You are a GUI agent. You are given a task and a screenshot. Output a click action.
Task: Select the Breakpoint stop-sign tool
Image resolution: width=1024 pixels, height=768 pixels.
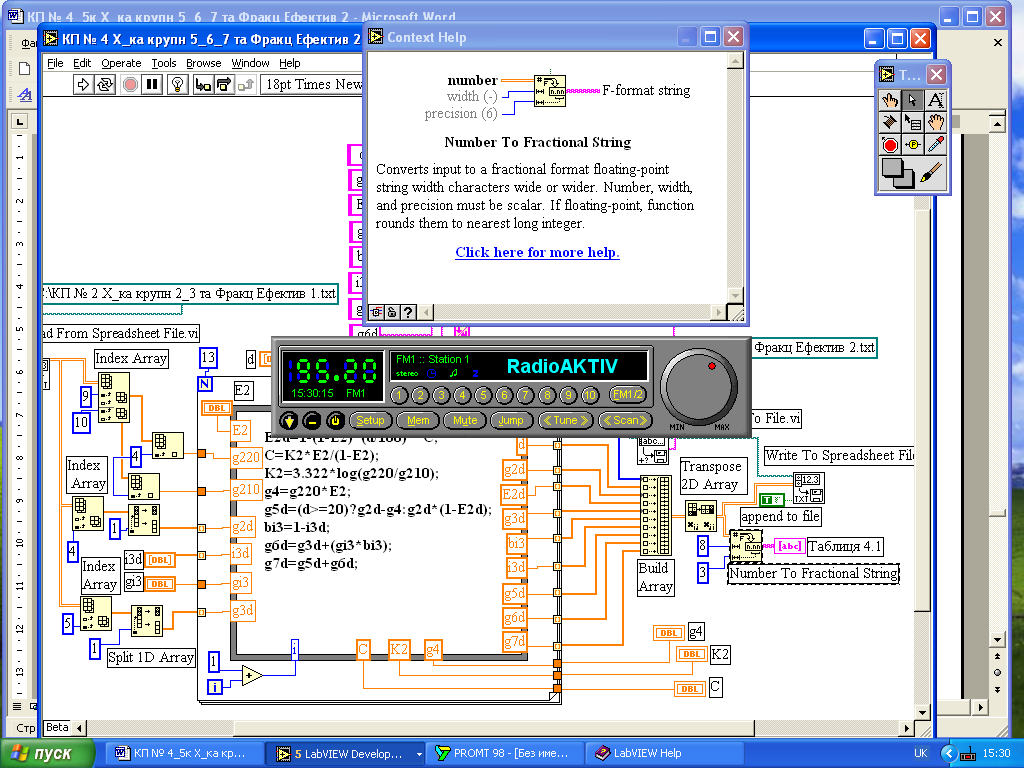click(x=889, y=144)
